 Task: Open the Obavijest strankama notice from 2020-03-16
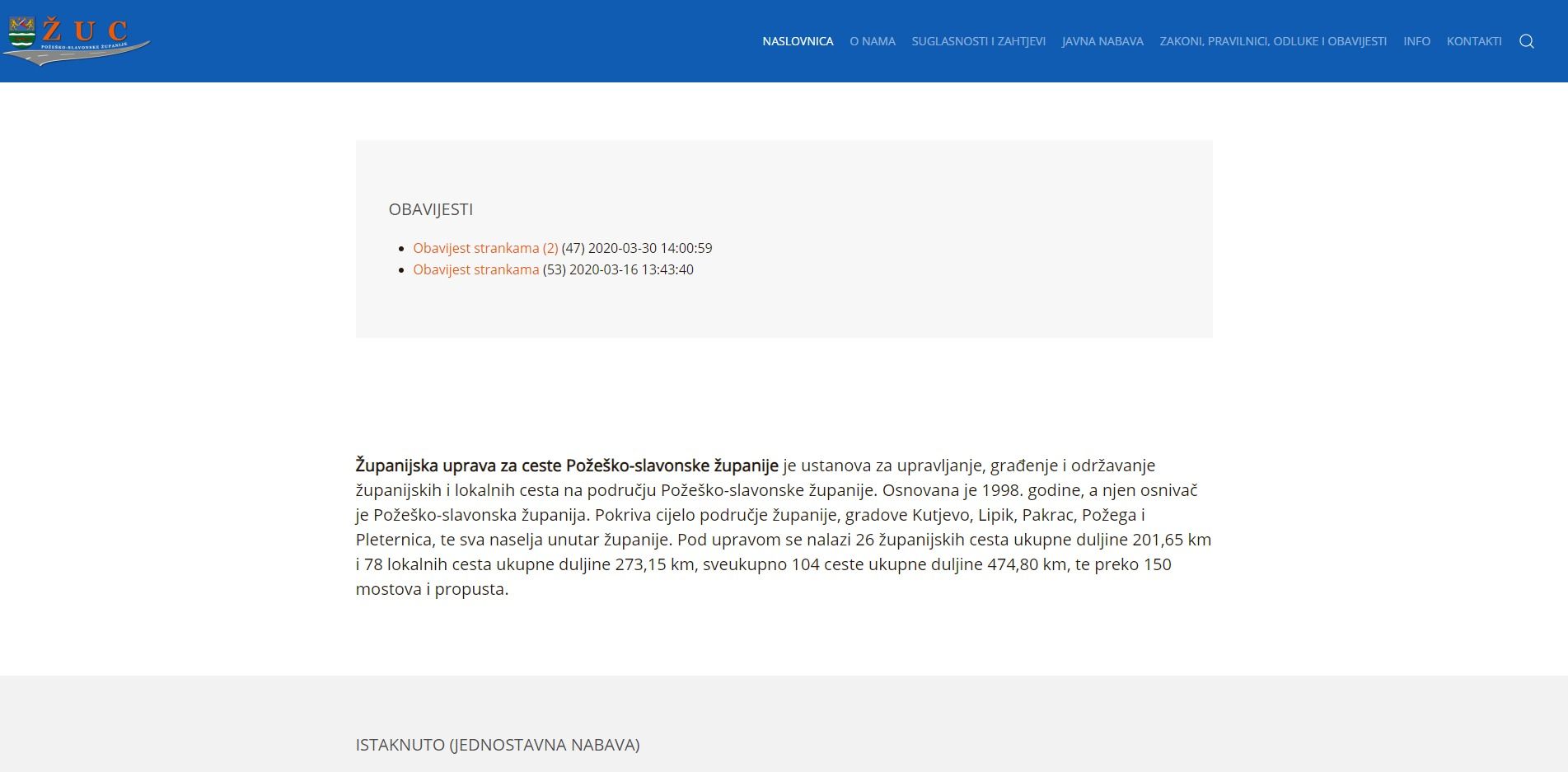click(475, 269)
